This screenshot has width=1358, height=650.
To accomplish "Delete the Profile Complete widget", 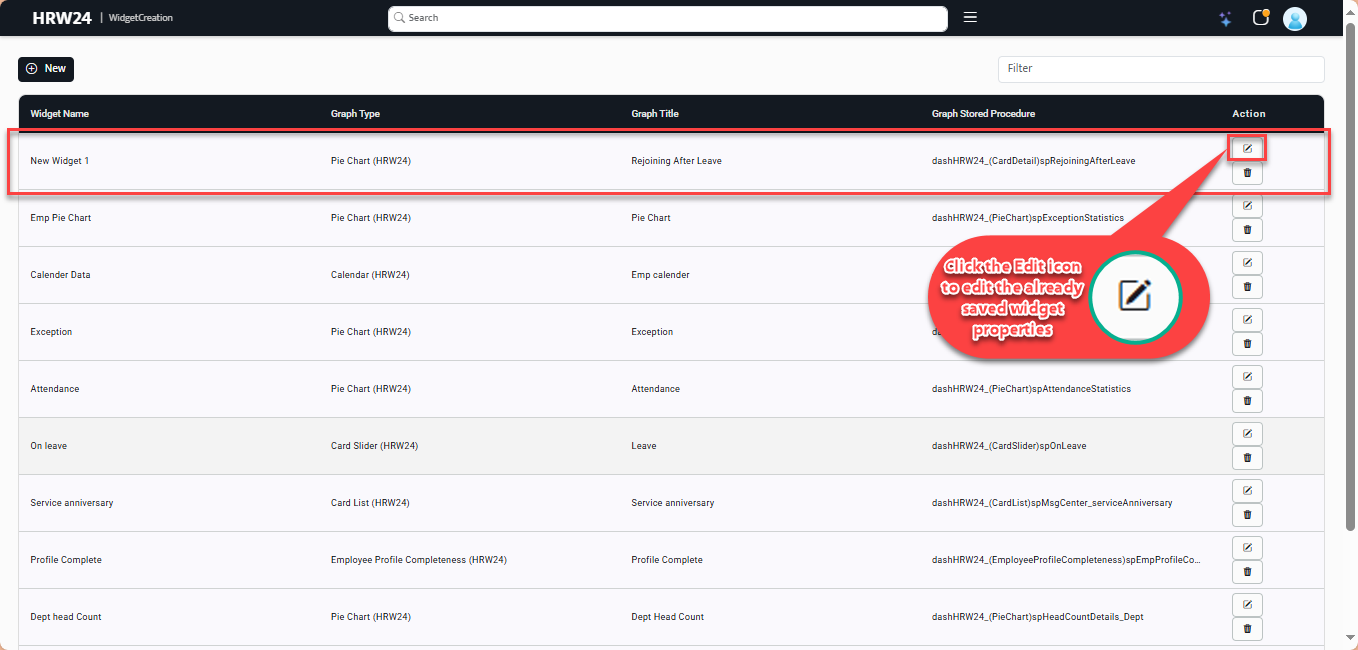I will [x=1247, y=572].
